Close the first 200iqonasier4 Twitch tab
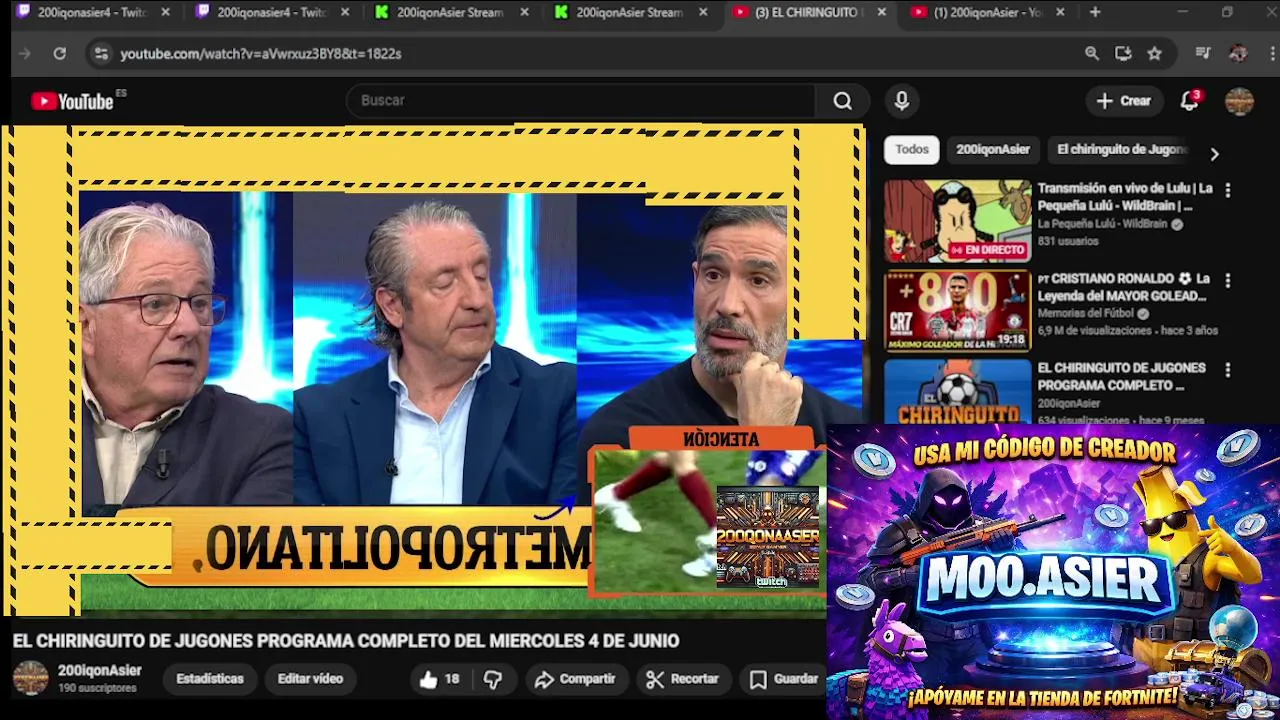Viewport: 1280px width, 720px height. (165, 12)
